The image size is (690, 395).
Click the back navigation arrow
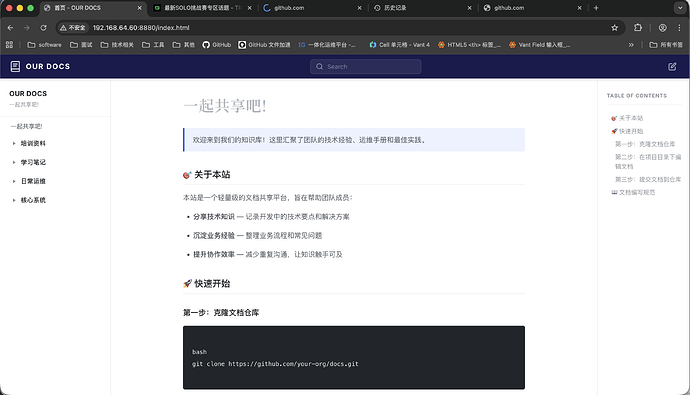pos(10,28)
